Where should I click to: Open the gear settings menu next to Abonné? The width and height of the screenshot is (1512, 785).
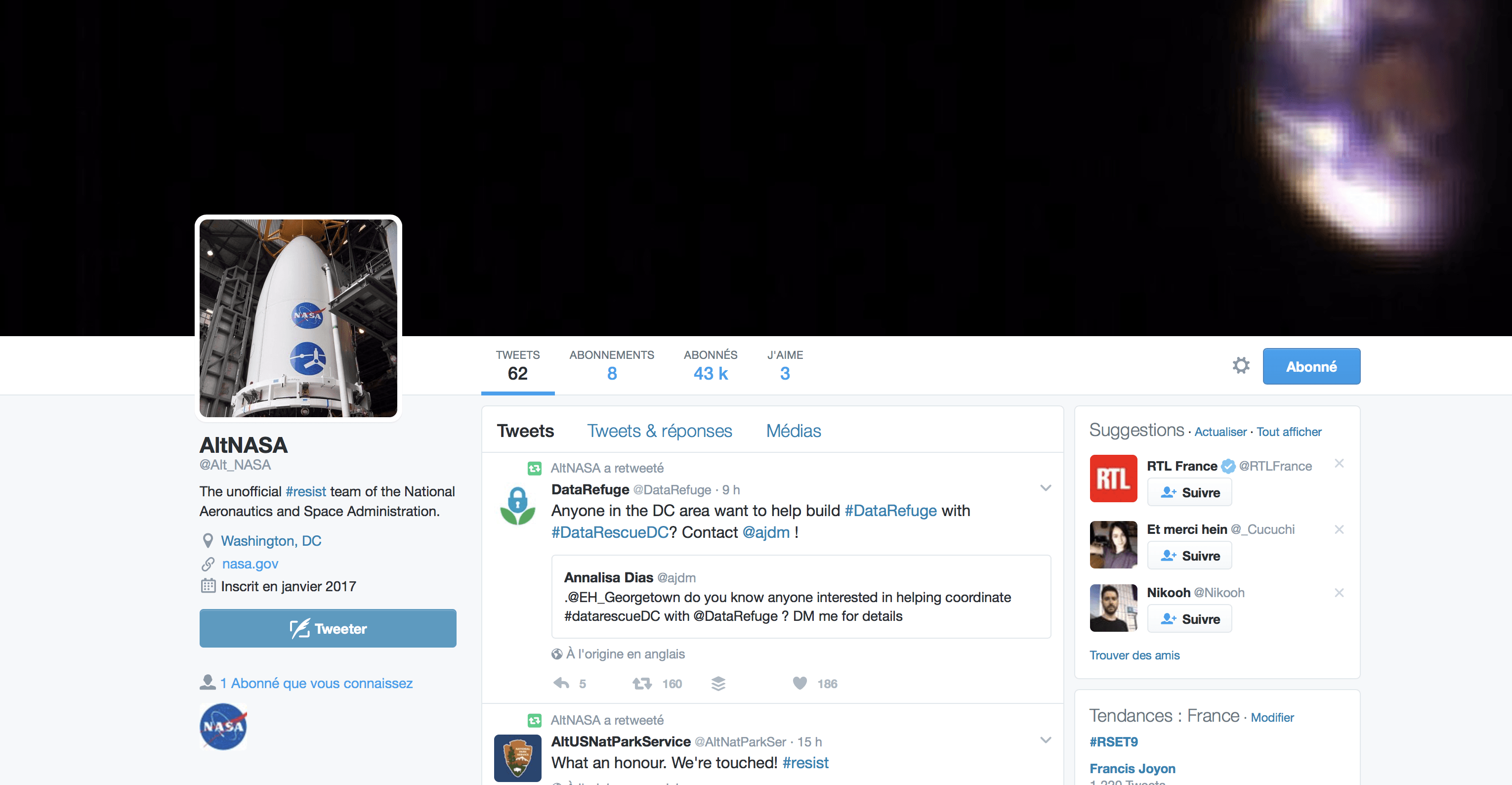point(1241,366)
